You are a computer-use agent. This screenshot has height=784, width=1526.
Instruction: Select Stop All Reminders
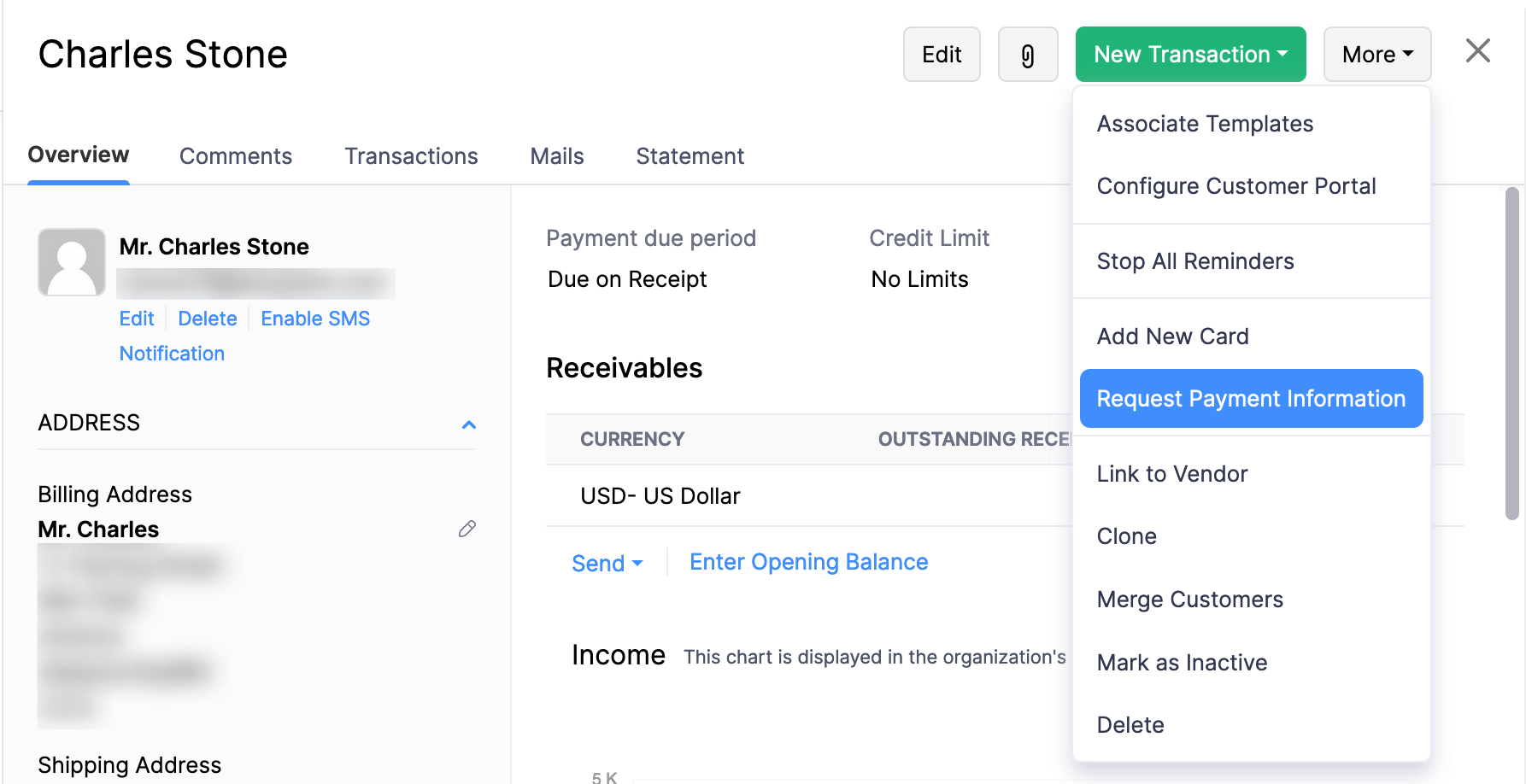[1195, 261]
